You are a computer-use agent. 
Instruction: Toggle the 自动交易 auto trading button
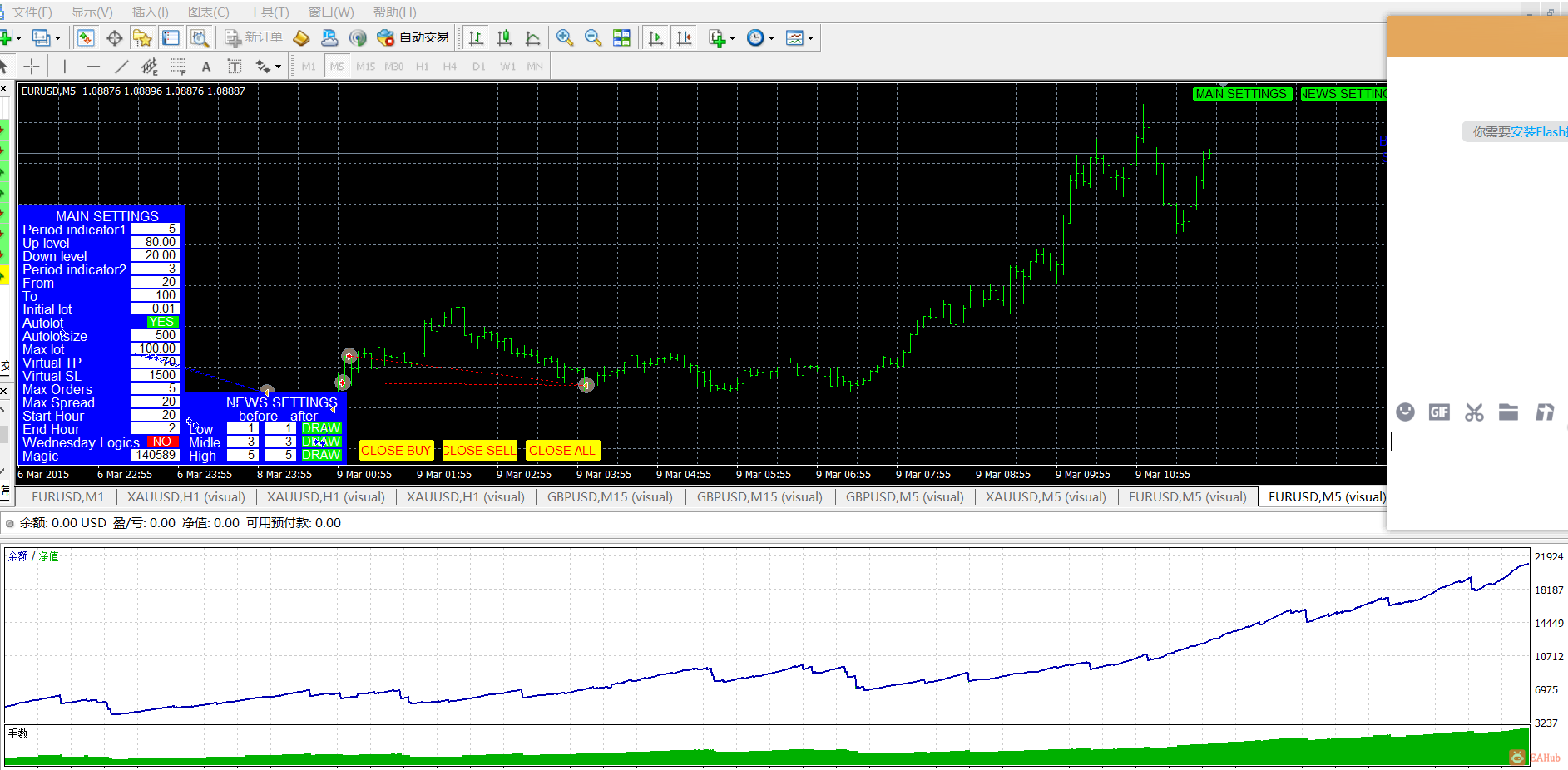click(413, 37)
